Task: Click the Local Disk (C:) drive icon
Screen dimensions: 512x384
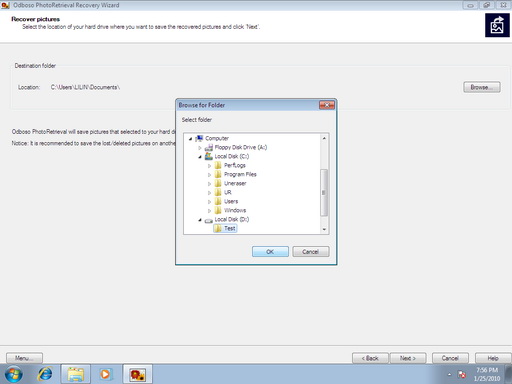Action: pos(209,156)
